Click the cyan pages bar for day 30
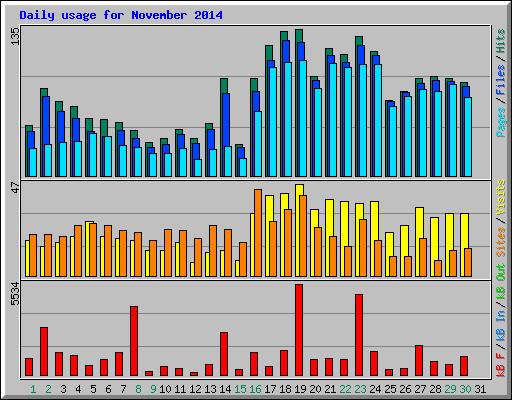Viewport: 512px width, 400px height. click(468, 137)
